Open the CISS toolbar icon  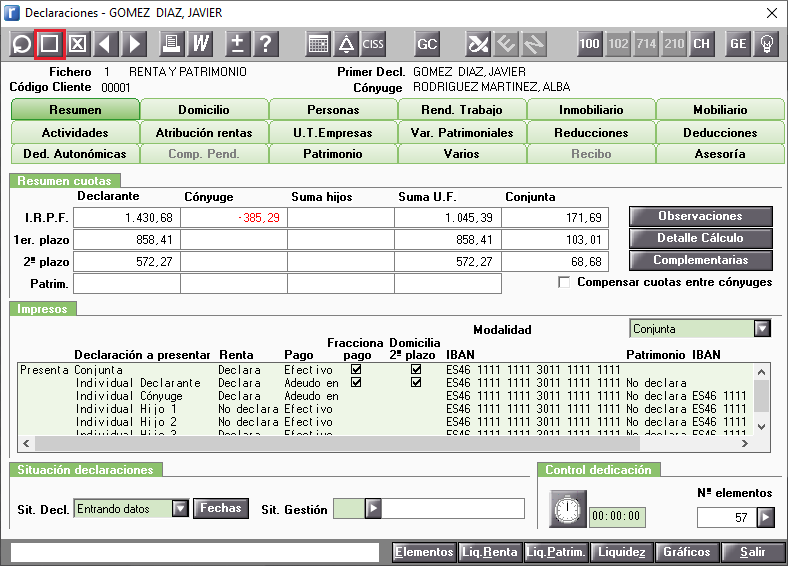pyautogui.click(x=373, y=44)
